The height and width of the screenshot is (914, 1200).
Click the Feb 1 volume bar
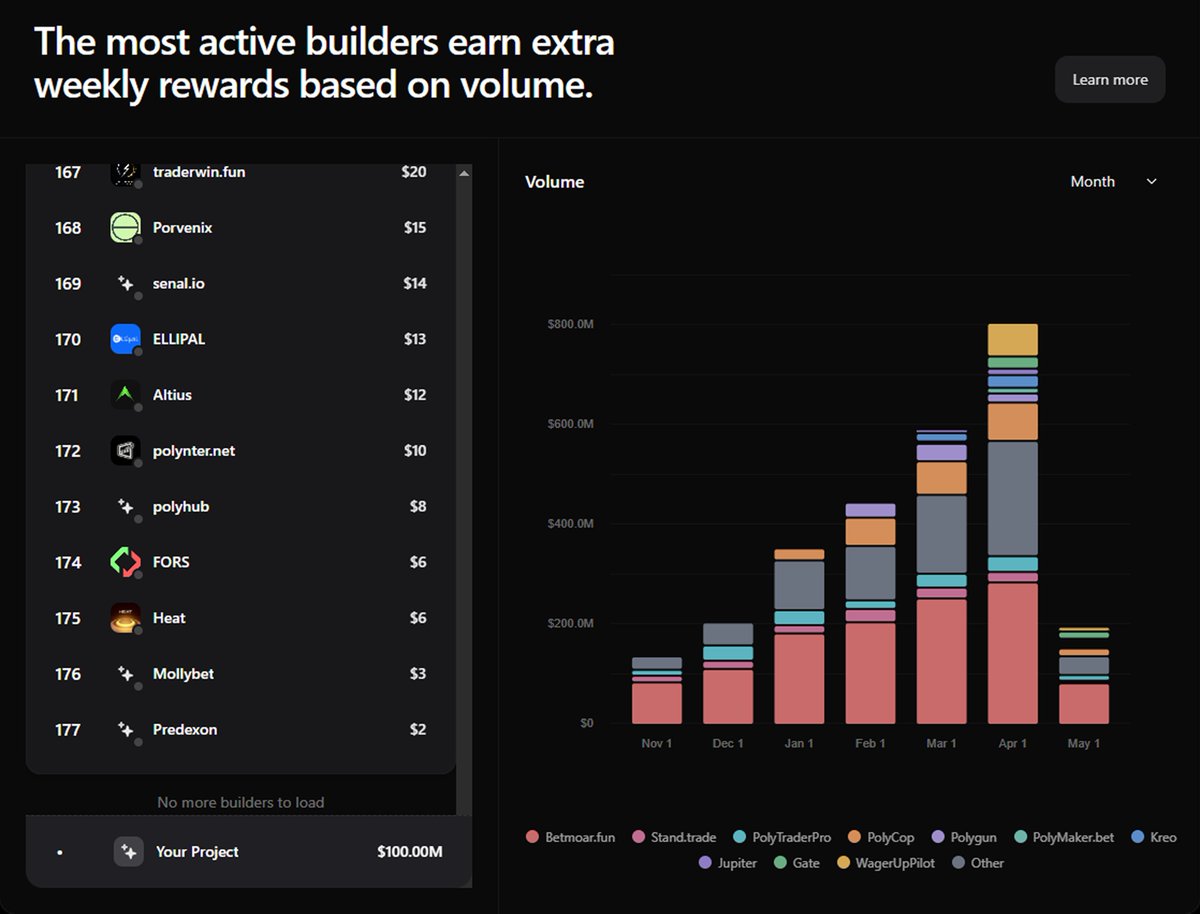click(870, 613)
